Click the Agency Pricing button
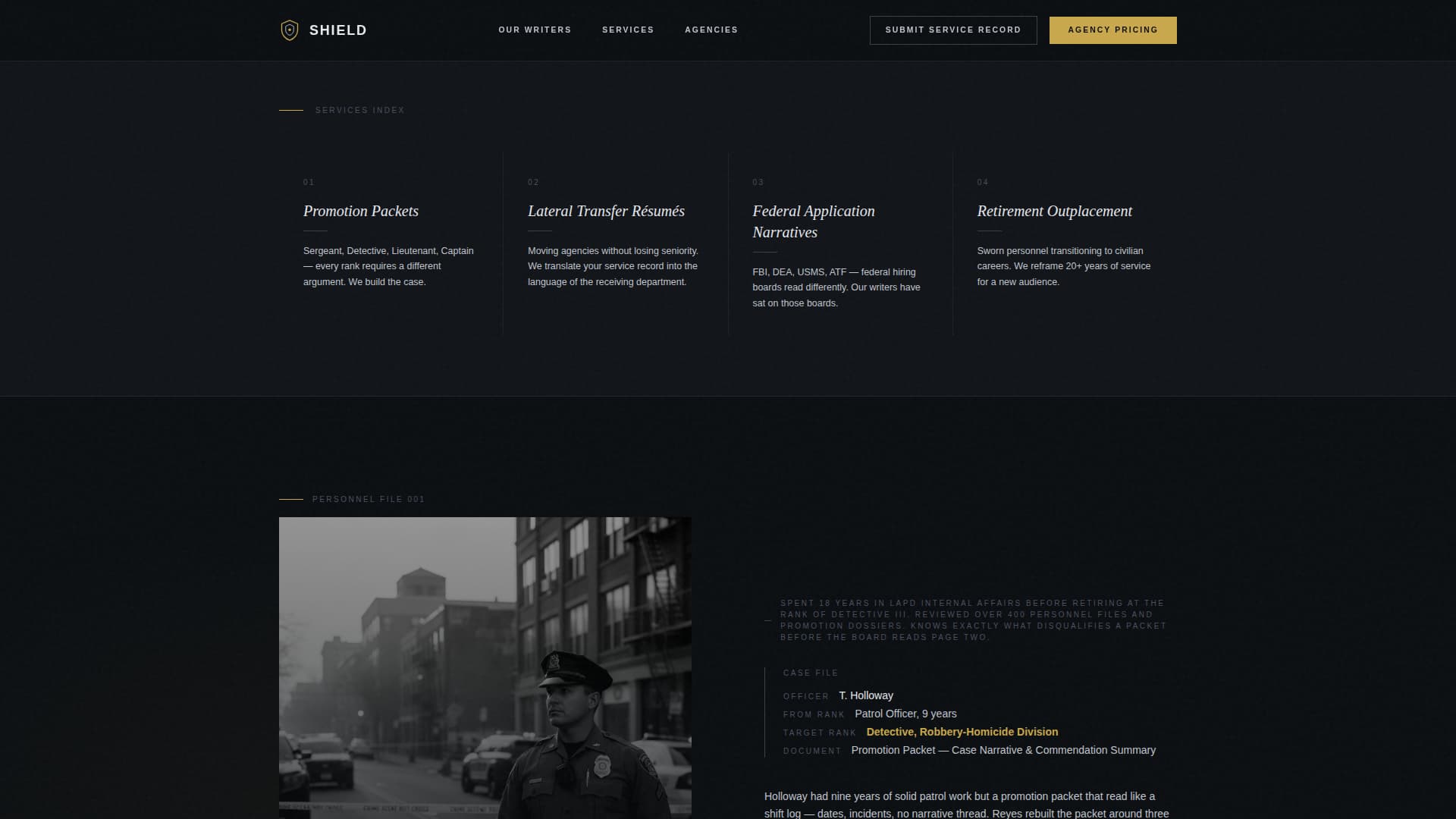The height and width of the screenshot is (819, 1456). [1112, 30]
